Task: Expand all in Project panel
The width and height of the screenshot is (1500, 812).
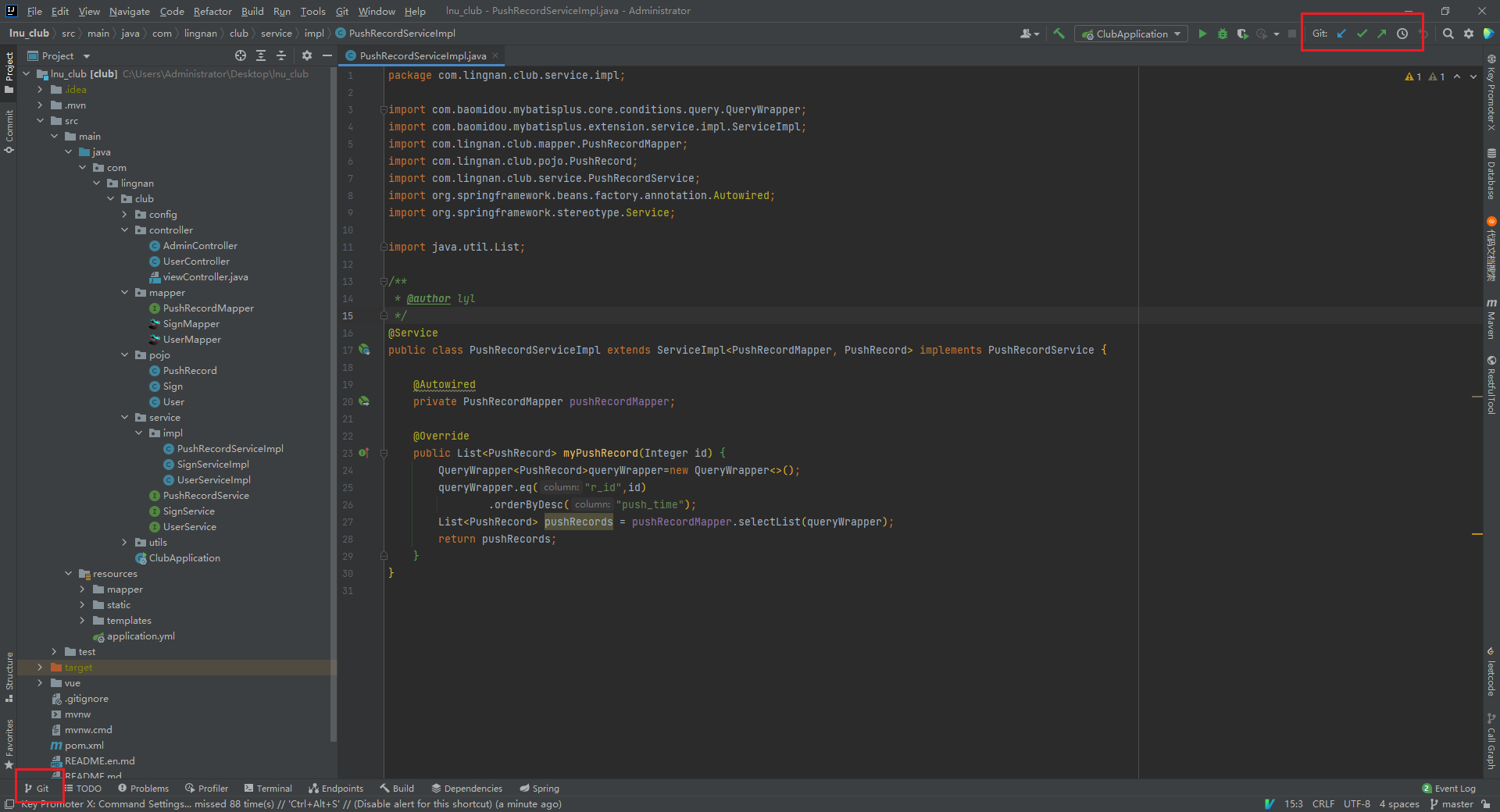Action: [261, 55]
